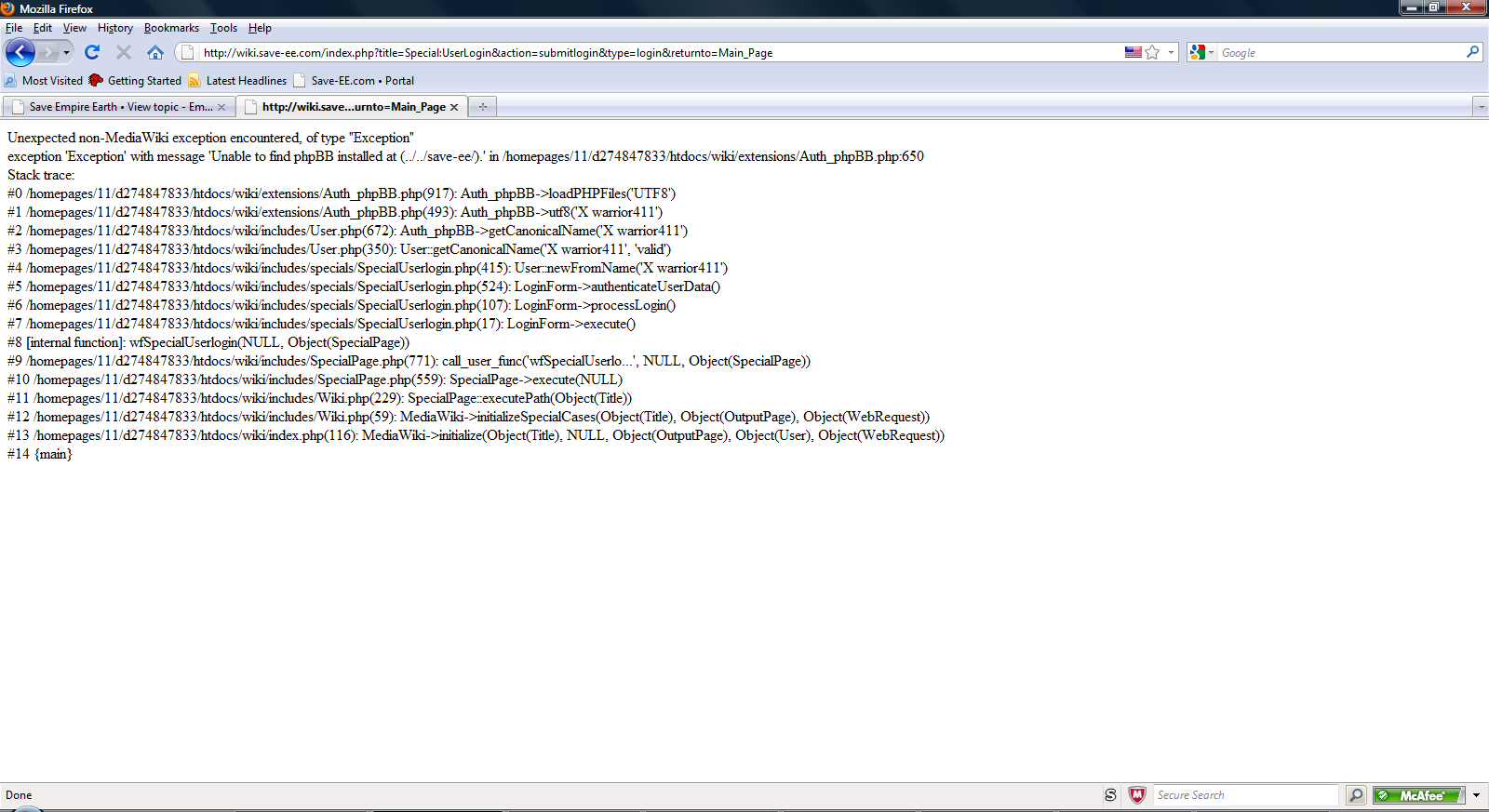Open the McAfee SiteAdvisor dropdown arrow
This screenshot has height=812, width=1489.
1476,795
